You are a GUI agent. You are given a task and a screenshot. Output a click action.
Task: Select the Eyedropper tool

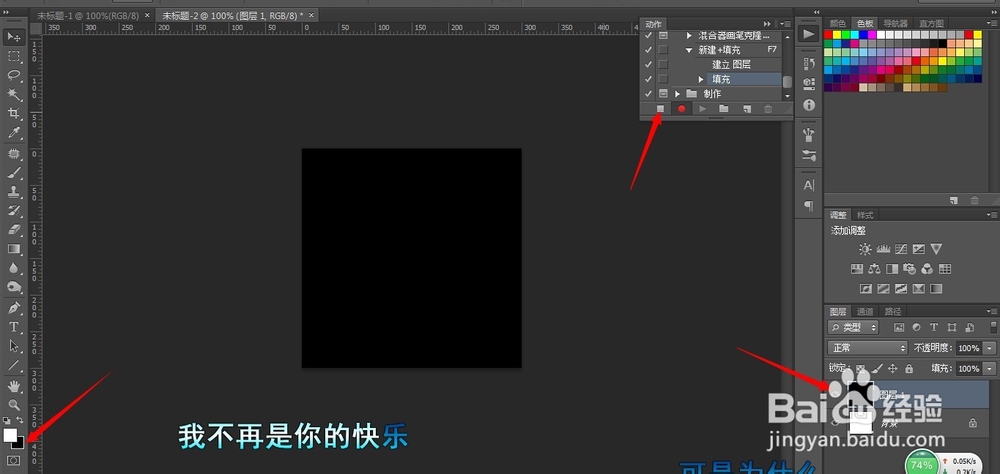tap(13, 133)
